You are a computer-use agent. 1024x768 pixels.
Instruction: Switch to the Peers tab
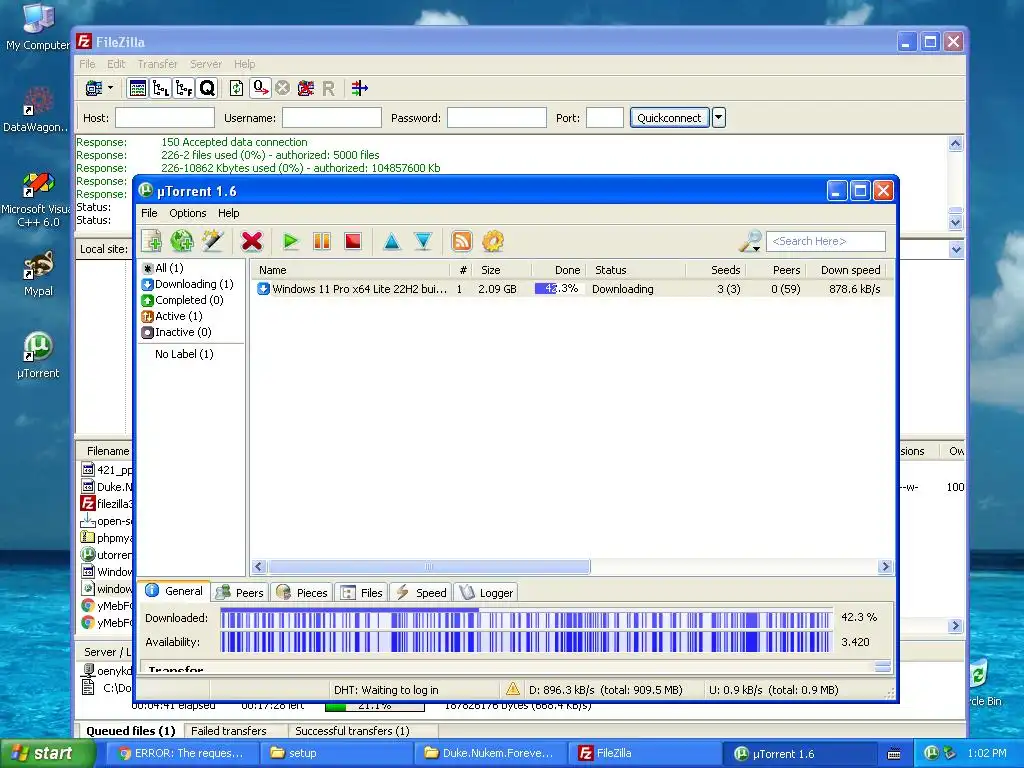240,592
